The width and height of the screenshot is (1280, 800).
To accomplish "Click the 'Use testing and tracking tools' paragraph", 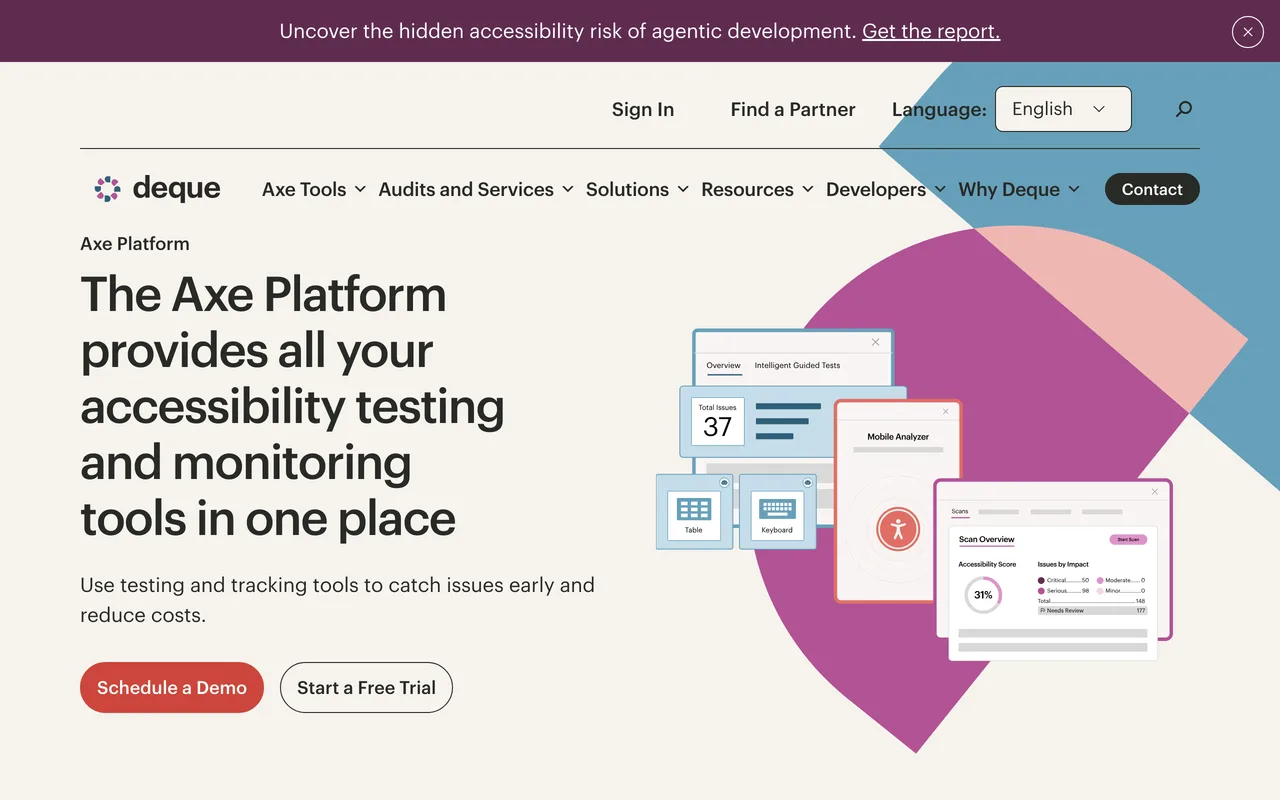I will coord(338,600).
